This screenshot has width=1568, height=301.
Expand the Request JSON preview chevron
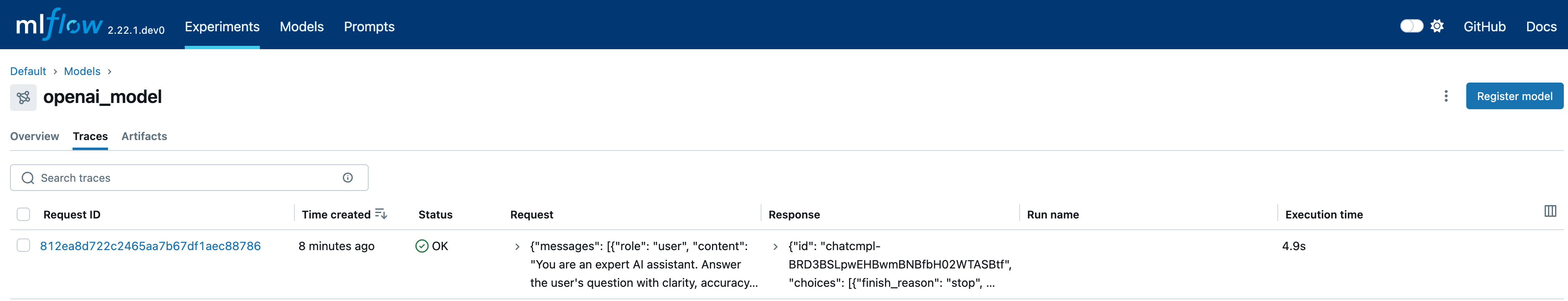tap(518, 246)
